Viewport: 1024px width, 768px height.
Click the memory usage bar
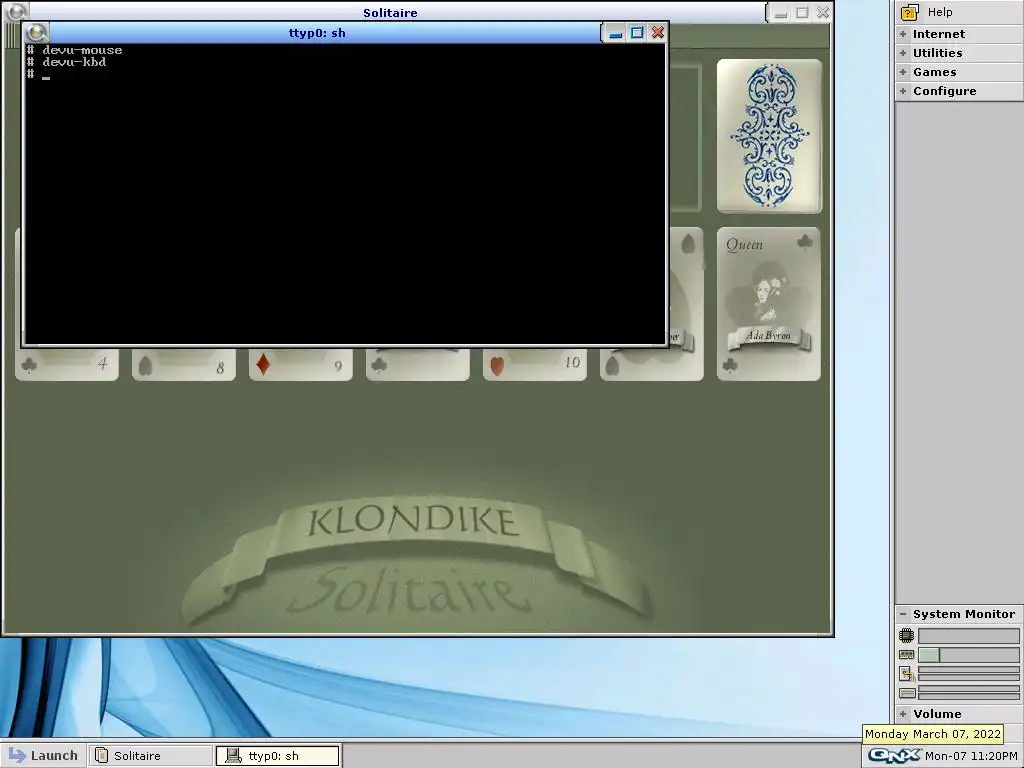click(968, 654)
